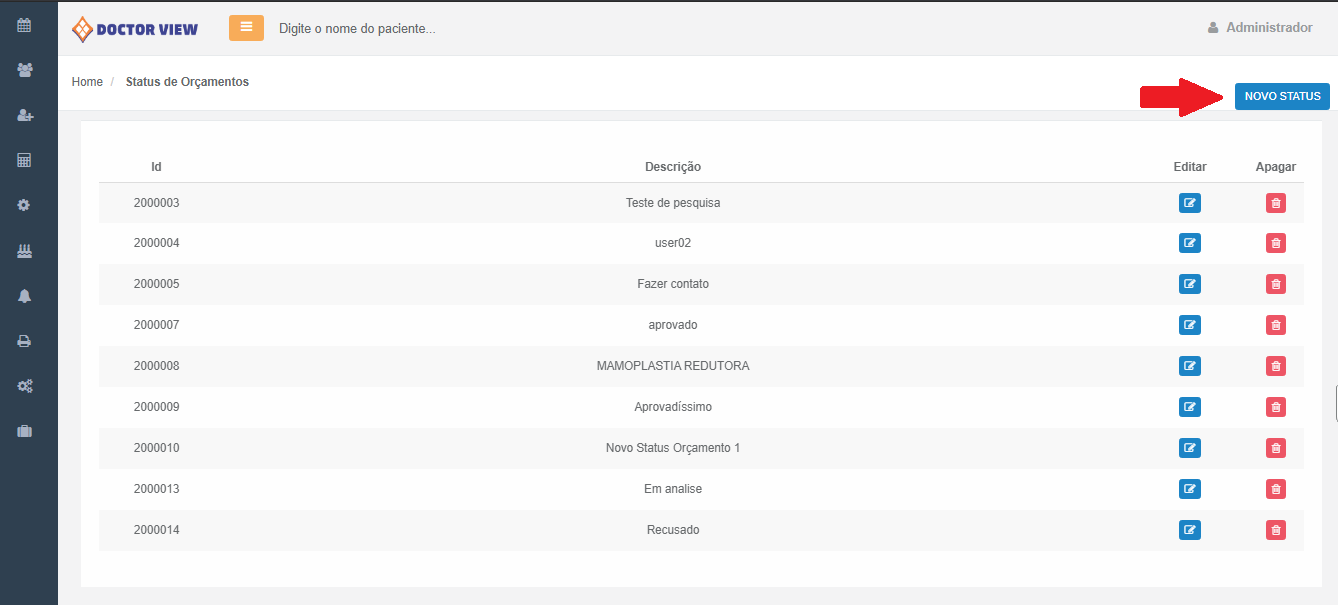This screenshot has height=606, width=1338.
Task: Click the single gear settings icon
Action: click(25, 205)
